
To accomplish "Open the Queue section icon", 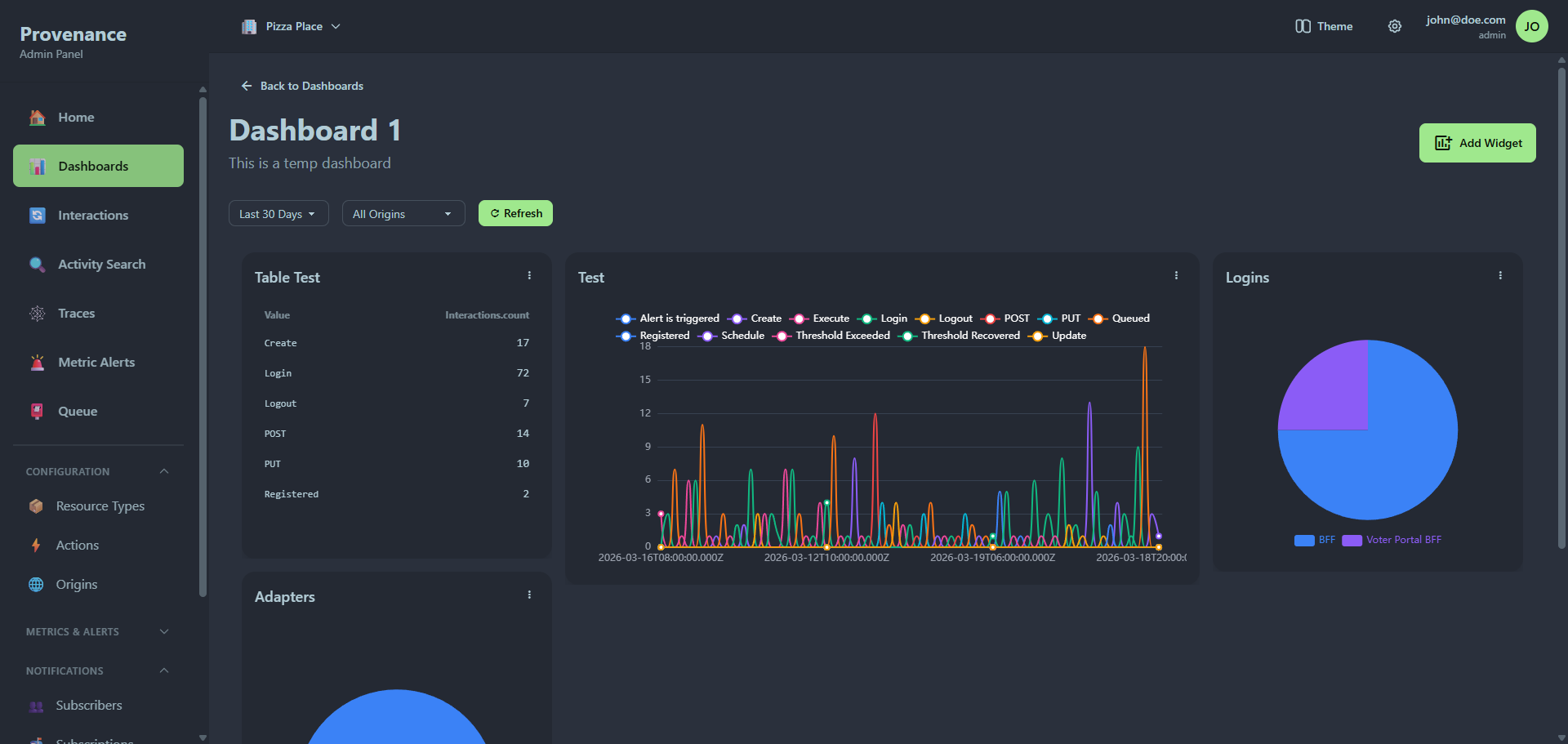I will 37,411.
